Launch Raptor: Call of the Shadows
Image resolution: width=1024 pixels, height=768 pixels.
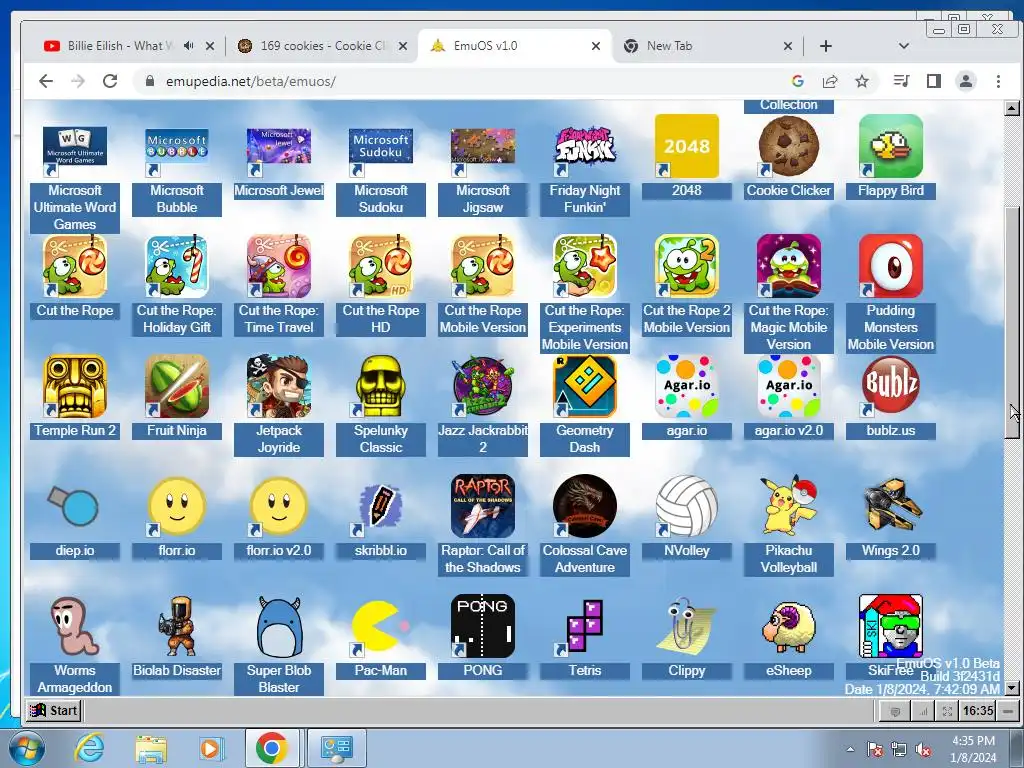[x=483, y=507]
